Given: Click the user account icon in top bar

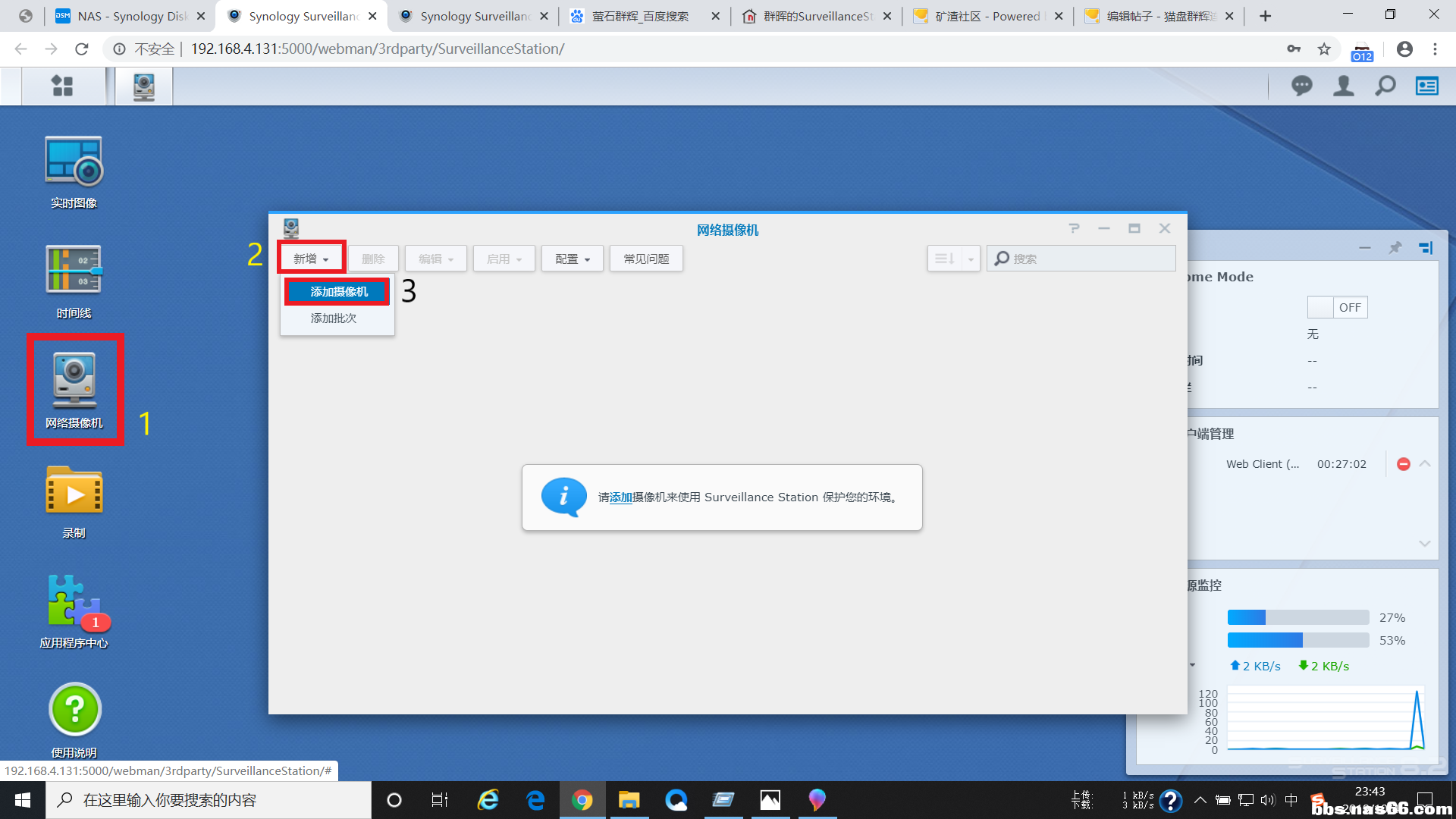Looking at the screenshot, I should click(1343, 86).
